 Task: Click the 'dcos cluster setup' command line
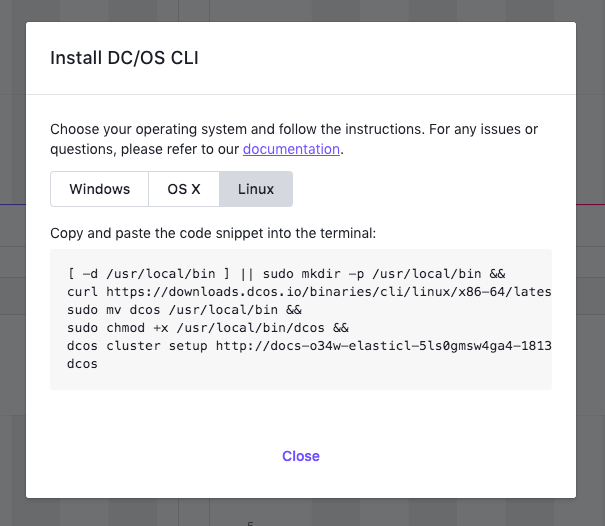pos(309,346)
